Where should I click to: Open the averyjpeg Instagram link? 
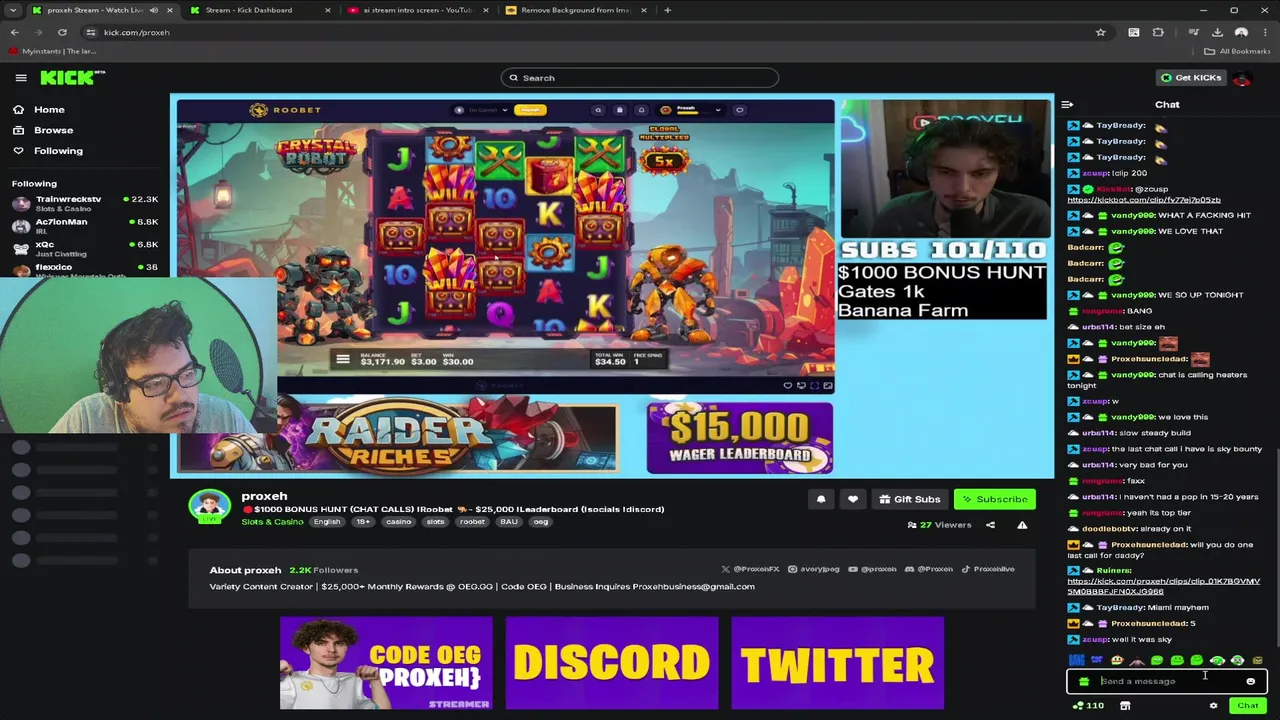pyautogui.click(x=814, y=569)
